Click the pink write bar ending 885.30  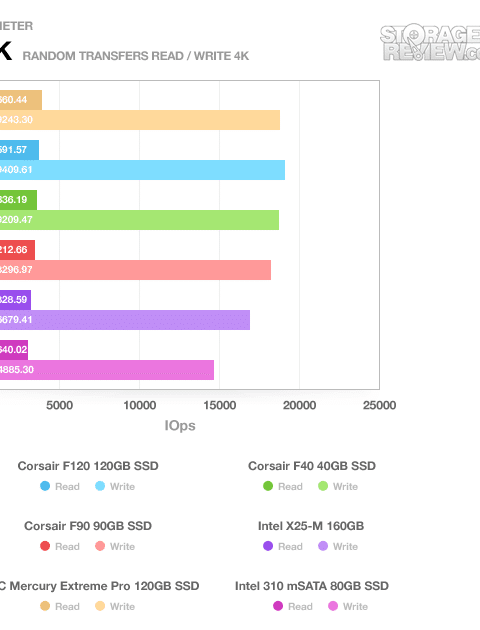coord(107,370)
